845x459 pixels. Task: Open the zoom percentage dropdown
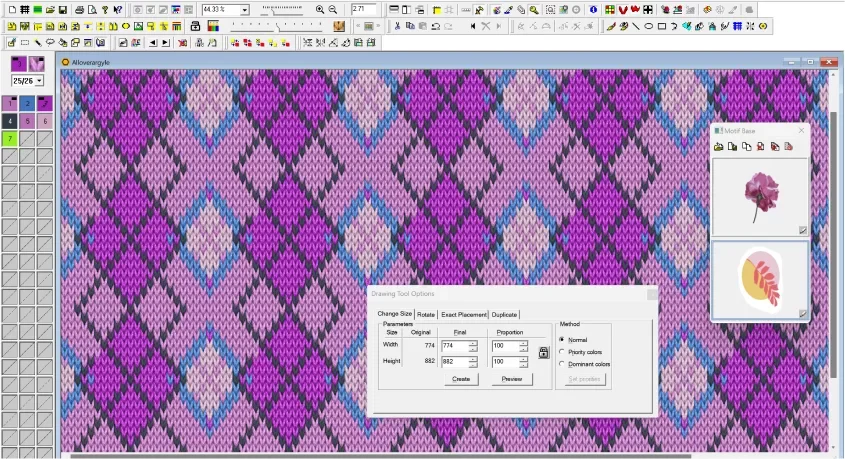point(245,10)
